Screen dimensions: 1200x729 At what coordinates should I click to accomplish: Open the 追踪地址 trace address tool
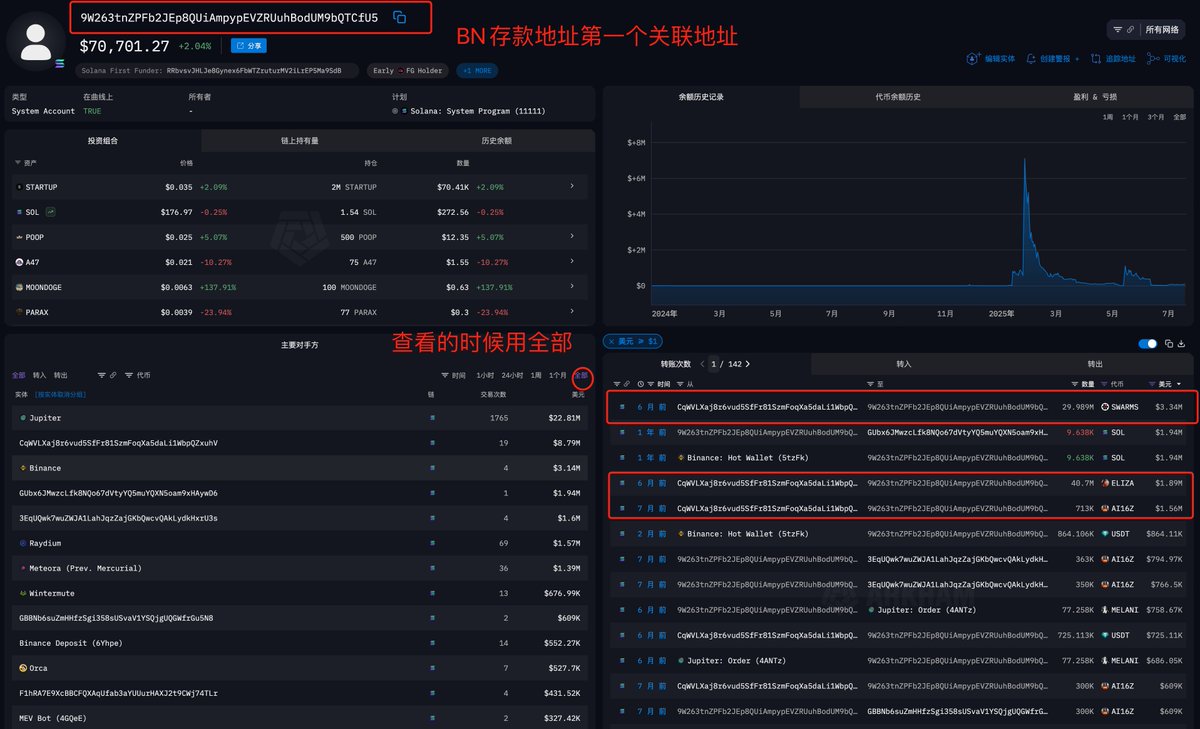click(1114, 59)
